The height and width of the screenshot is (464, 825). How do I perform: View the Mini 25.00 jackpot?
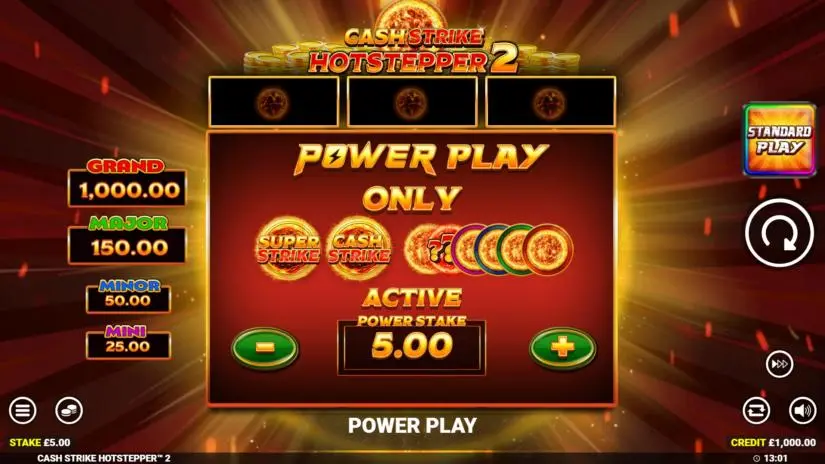[x=128, y=342]
